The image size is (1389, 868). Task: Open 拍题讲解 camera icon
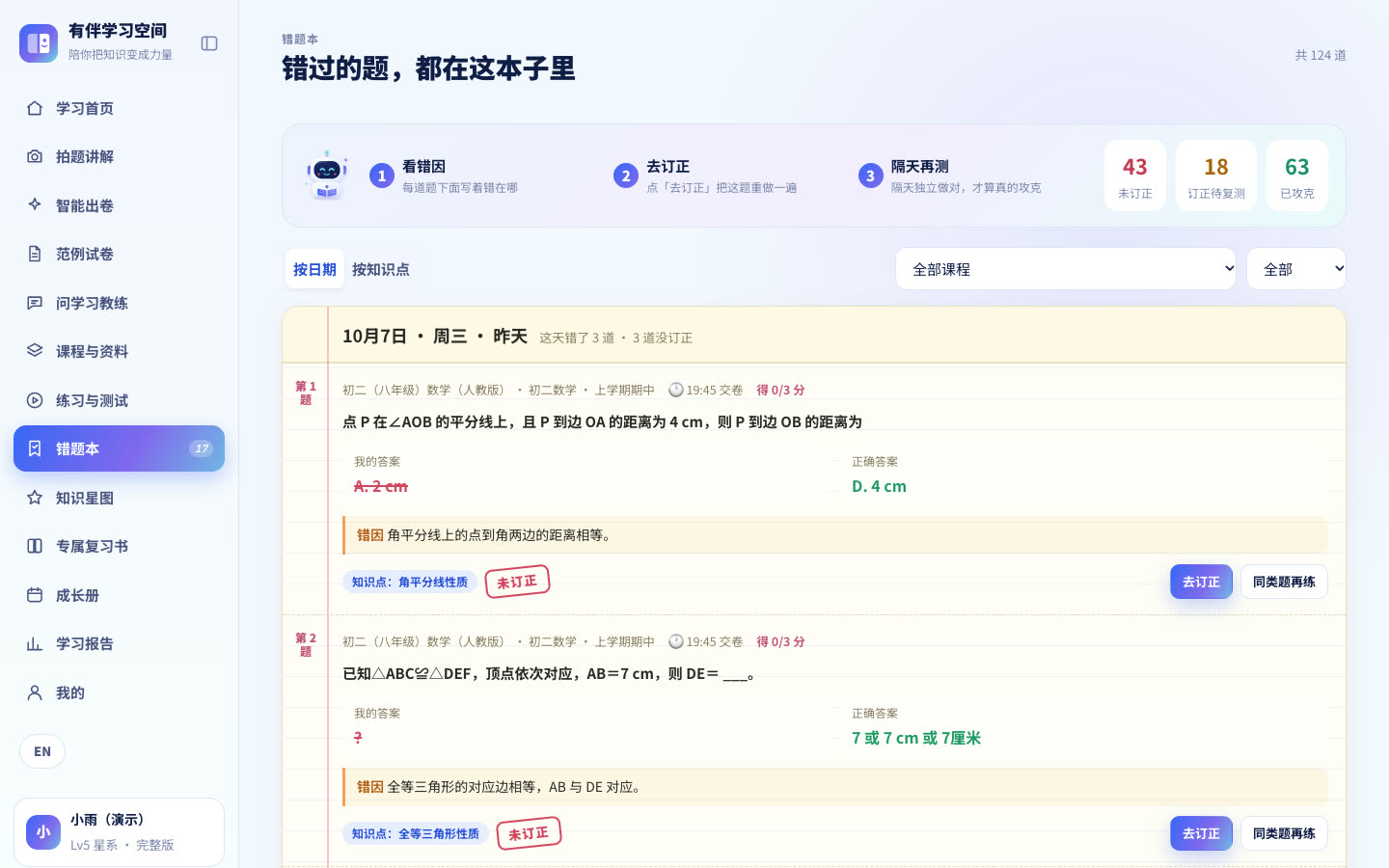pyautogui.click(x=35, y=156)
